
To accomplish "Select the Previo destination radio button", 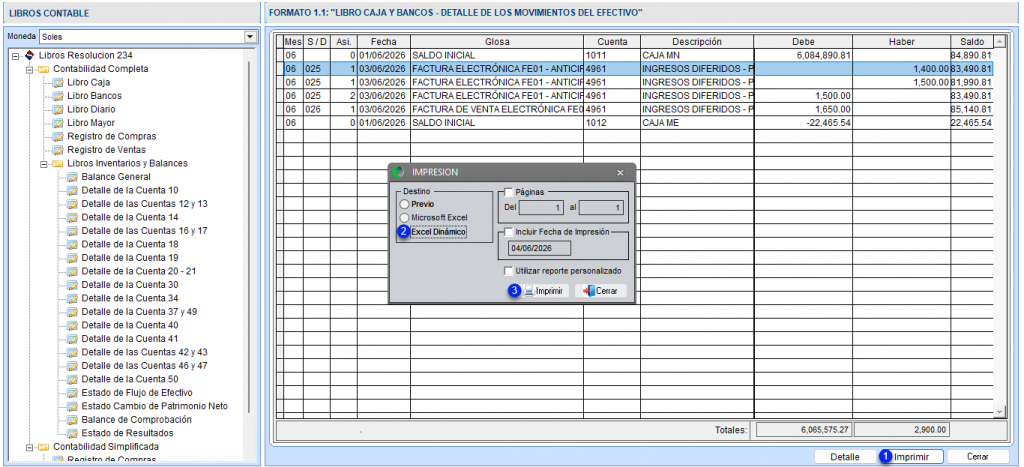I will [405, 204].
